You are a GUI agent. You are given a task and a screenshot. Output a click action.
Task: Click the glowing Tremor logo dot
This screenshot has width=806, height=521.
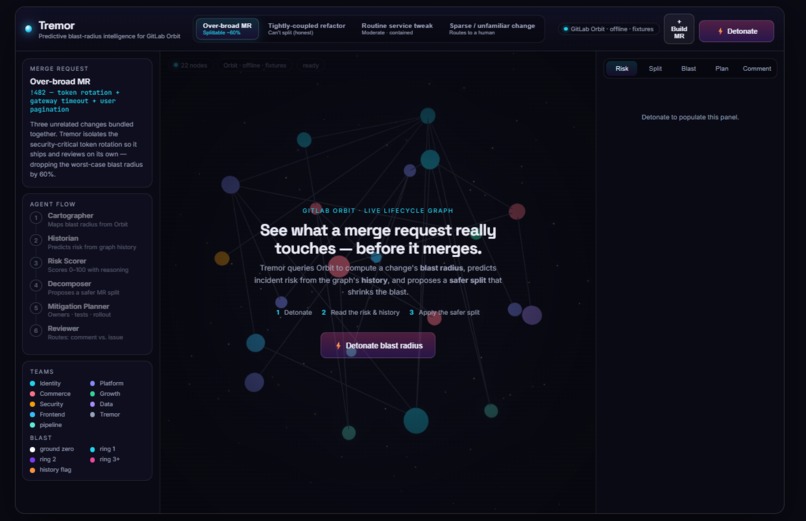click(28, 29)
